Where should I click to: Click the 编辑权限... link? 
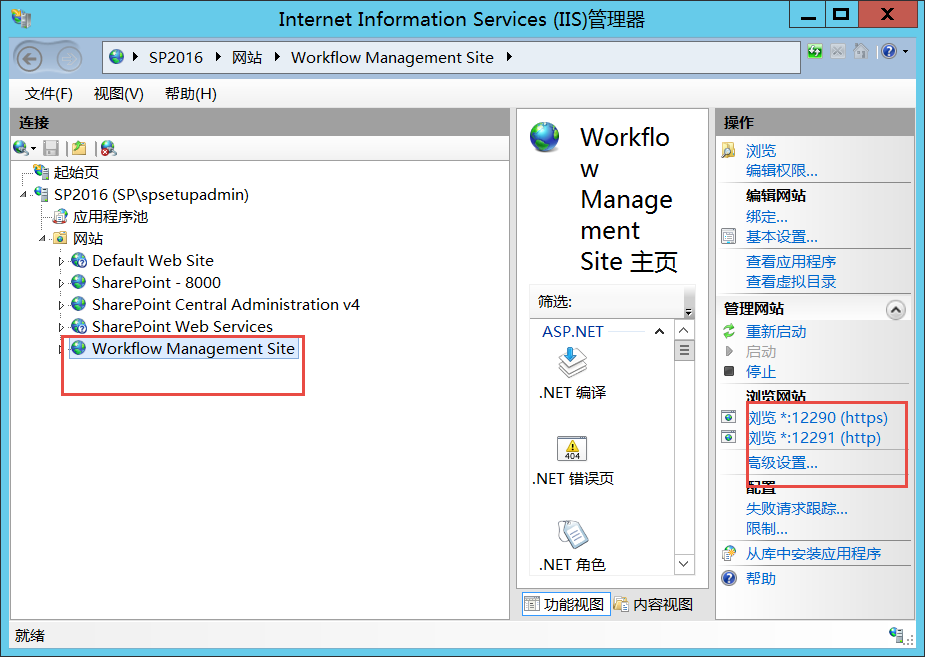pos(782,170)
